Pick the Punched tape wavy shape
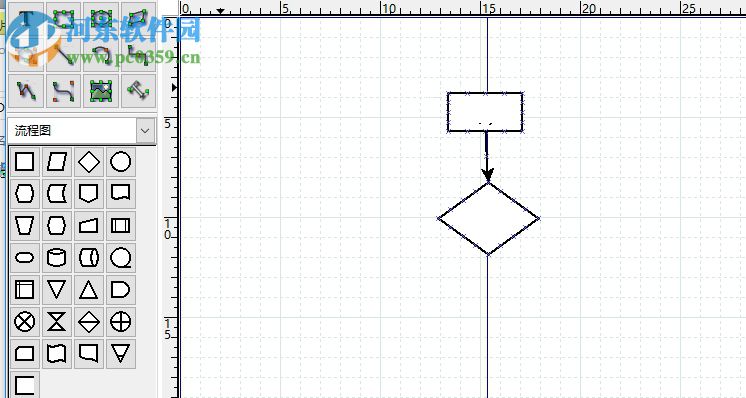746x398 pixels. (x=57, y=354)
